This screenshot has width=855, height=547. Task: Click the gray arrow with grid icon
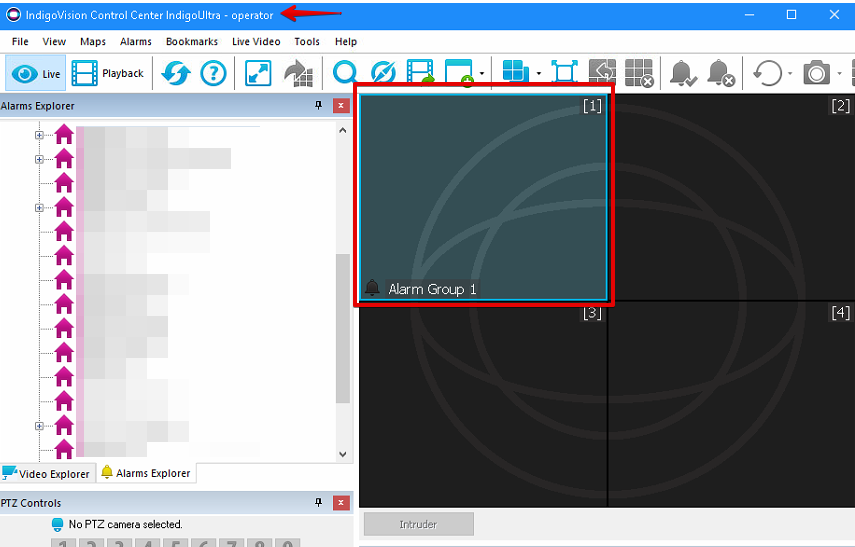coord(299,73)
